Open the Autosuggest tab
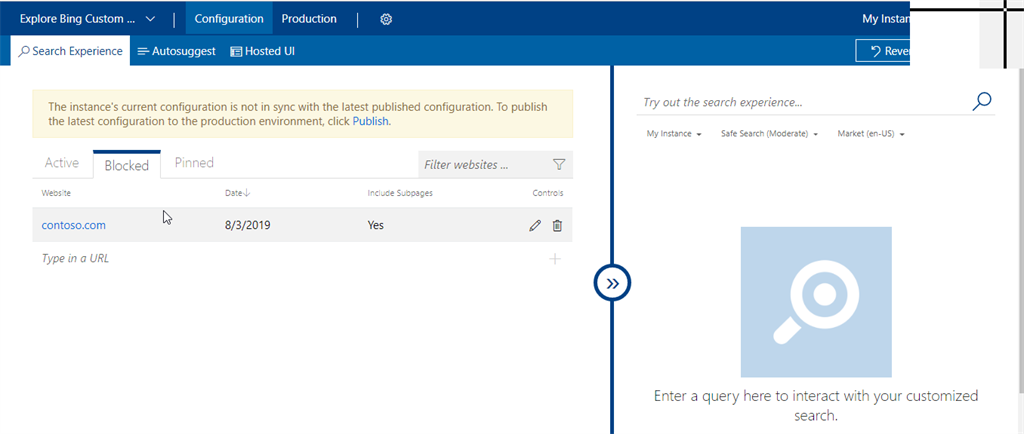Image resolution: width=1024 pixels, height=434 pixels. coord(176,51)
